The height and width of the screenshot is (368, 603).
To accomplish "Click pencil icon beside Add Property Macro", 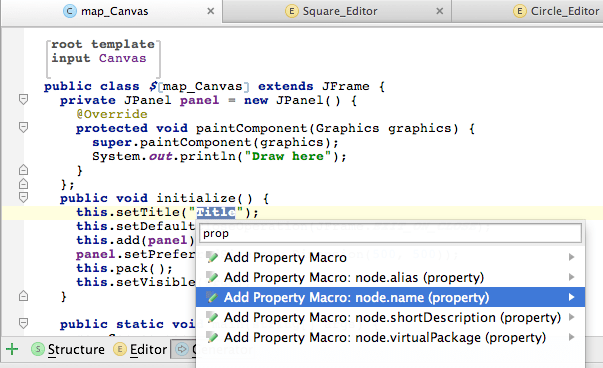I will 212,257.
